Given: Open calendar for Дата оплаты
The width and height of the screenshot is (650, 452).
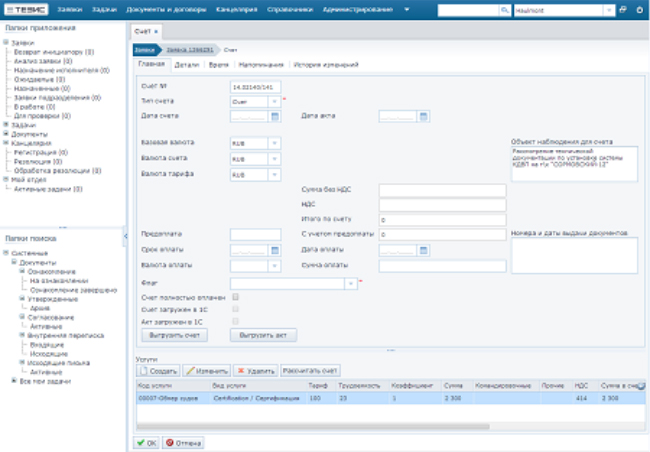Looking at the screenshot, I should (x=423, y=250).
